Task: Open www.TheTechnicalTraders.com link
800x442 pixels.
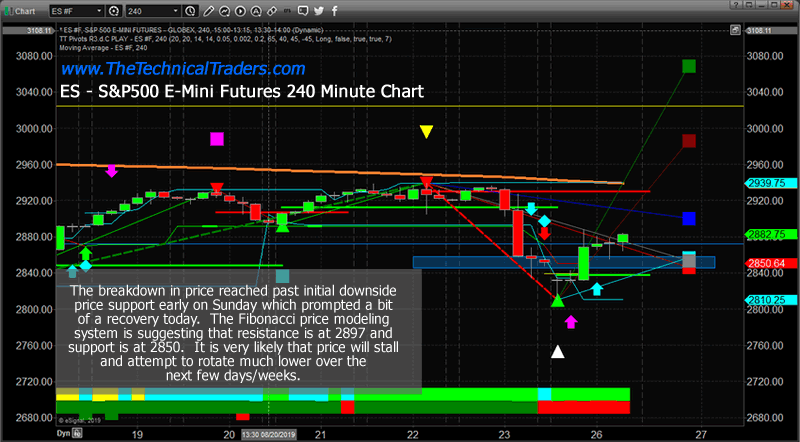Action: (x=183, y=68)
